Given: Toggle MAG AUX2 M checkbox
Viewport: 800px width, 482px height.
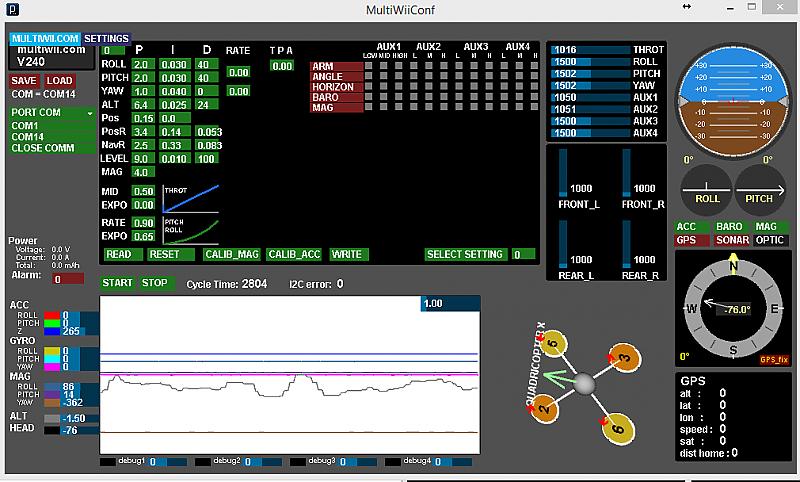Looking at the screenshot, I should [x=429, y=107].
